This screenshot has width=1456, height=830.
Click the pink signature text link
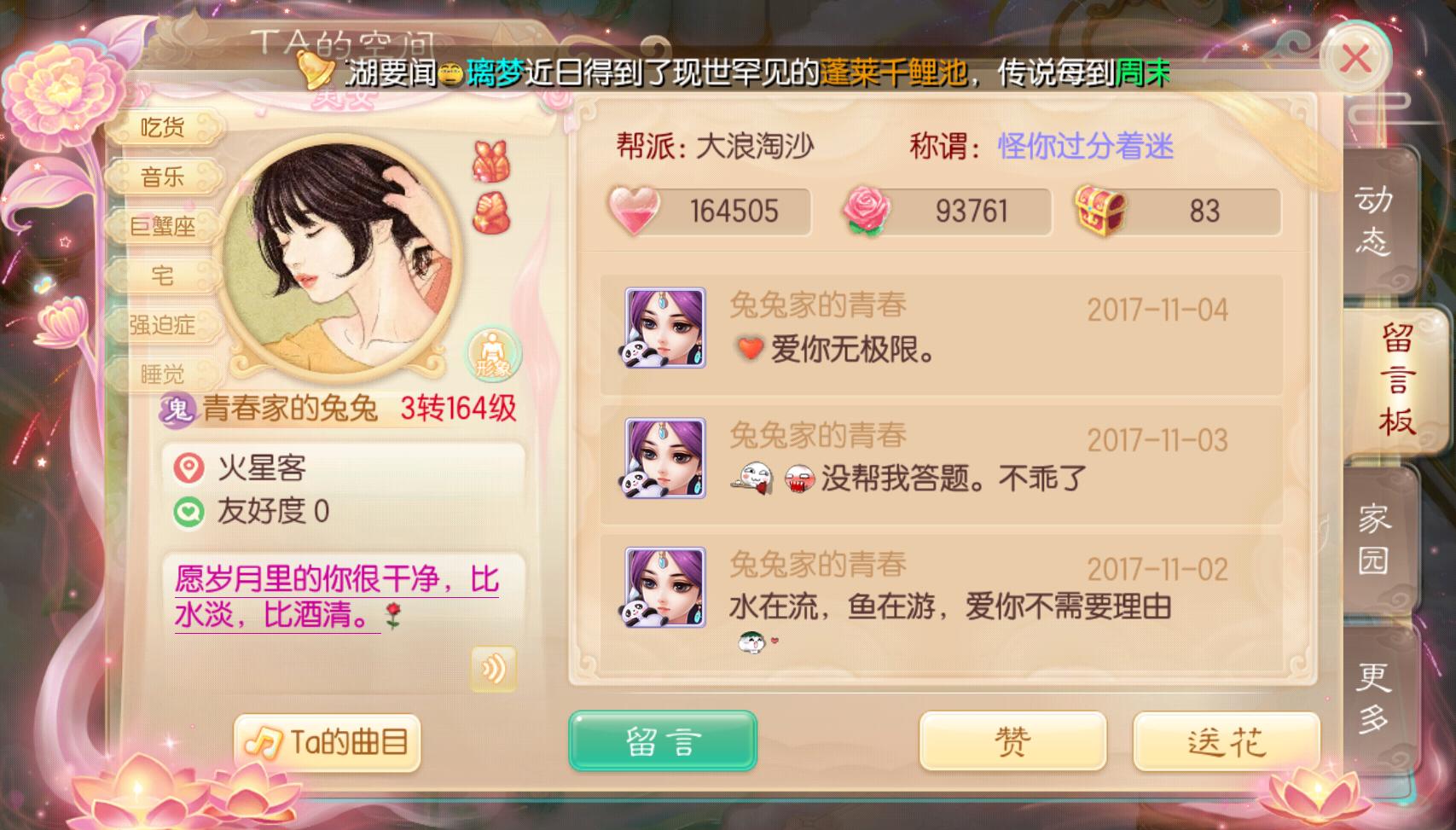click(x=337, y=596)
